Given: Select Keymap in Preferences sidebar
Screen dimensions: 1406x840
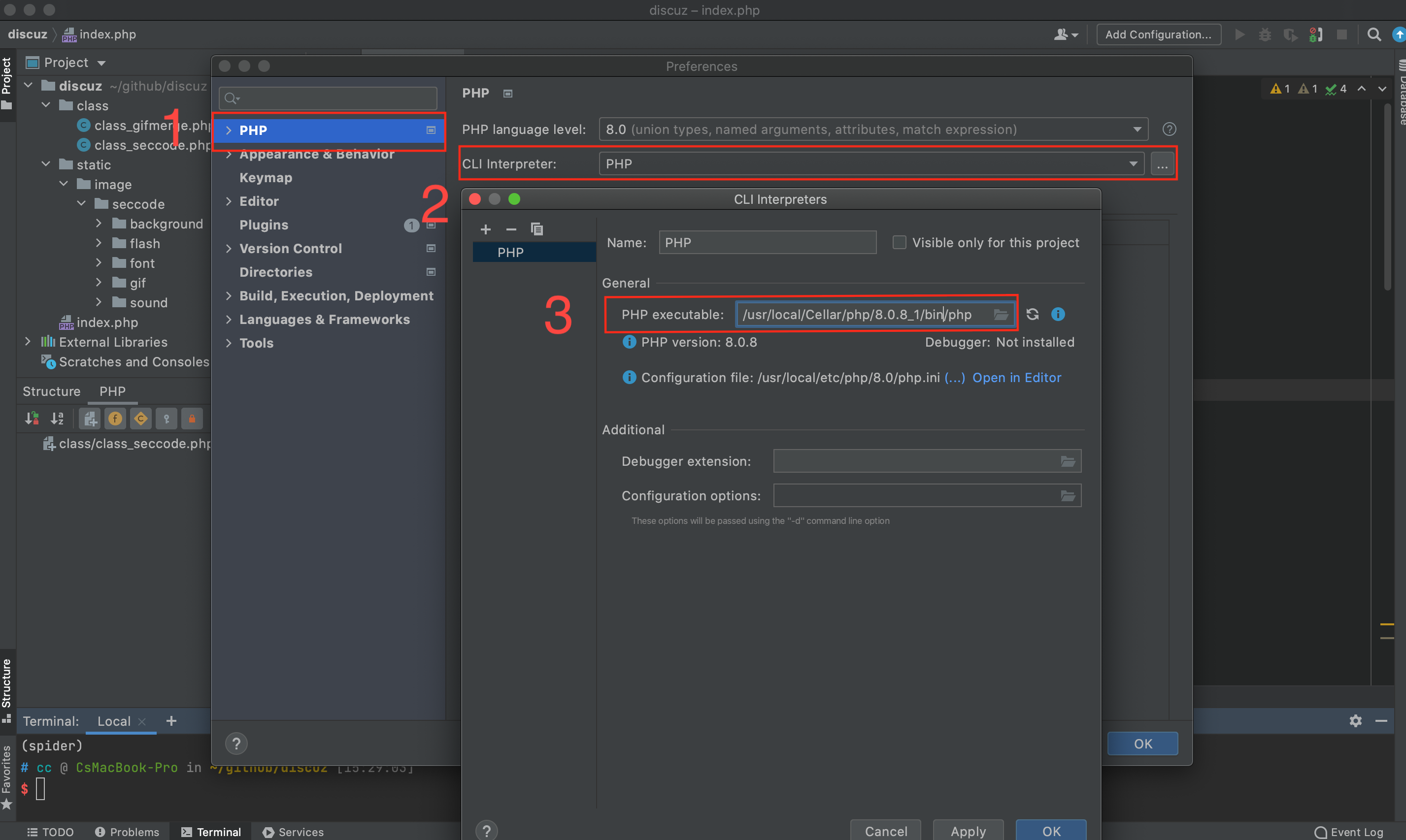Looking at the screenshot, I should point(266,178).
